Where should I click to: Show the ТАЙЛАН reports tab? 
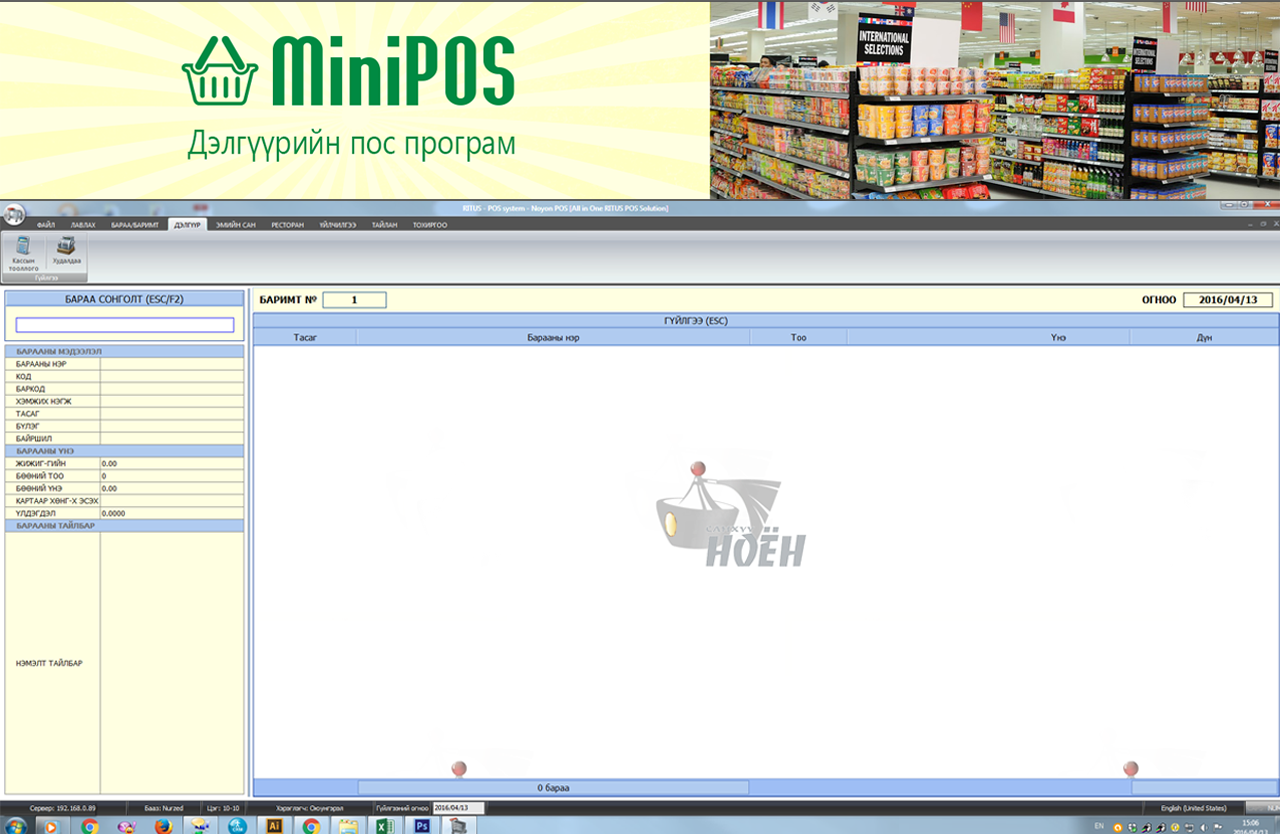point(384,225)
